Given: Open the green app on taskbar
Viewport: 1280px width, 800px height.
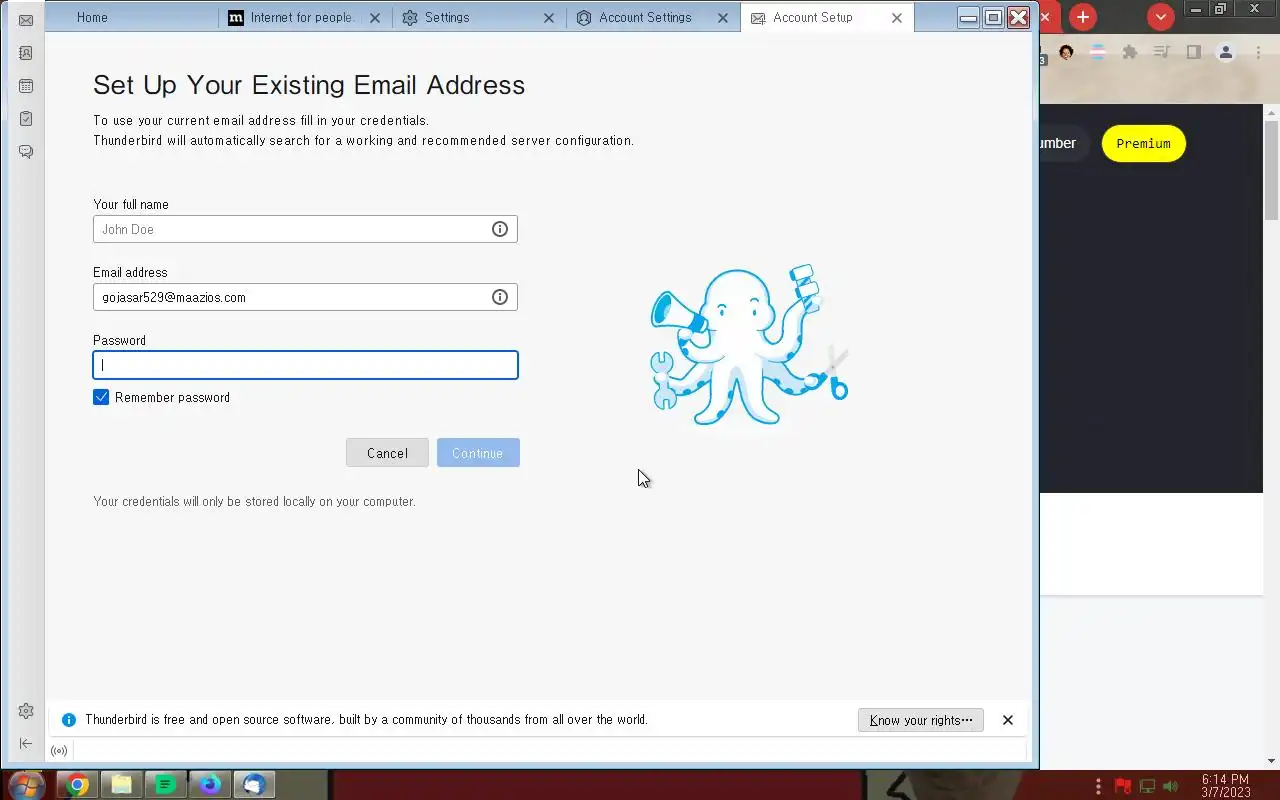Looking at the screenshot, I should (x=166, y=785).
